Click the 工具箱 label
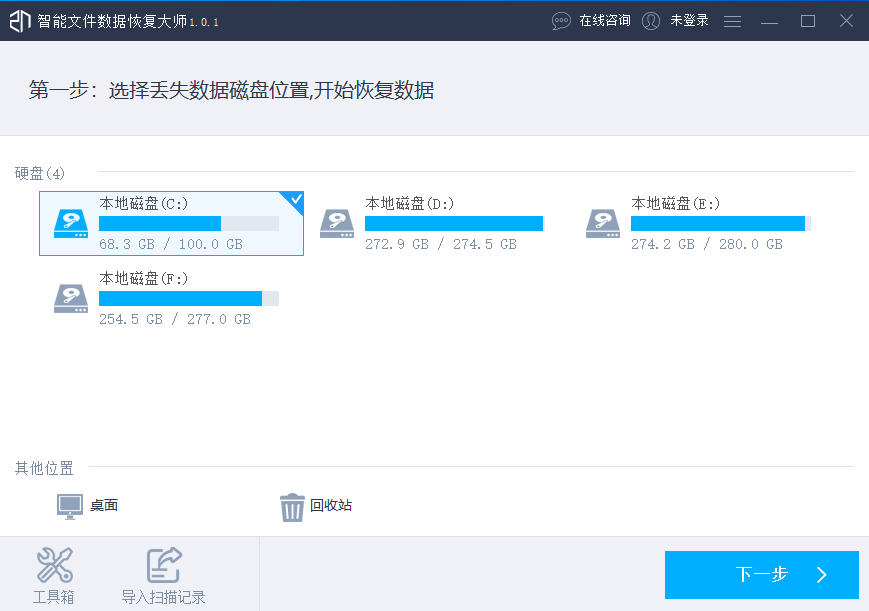This screenshot has width=869, height=611. click(x=54, y=597)
